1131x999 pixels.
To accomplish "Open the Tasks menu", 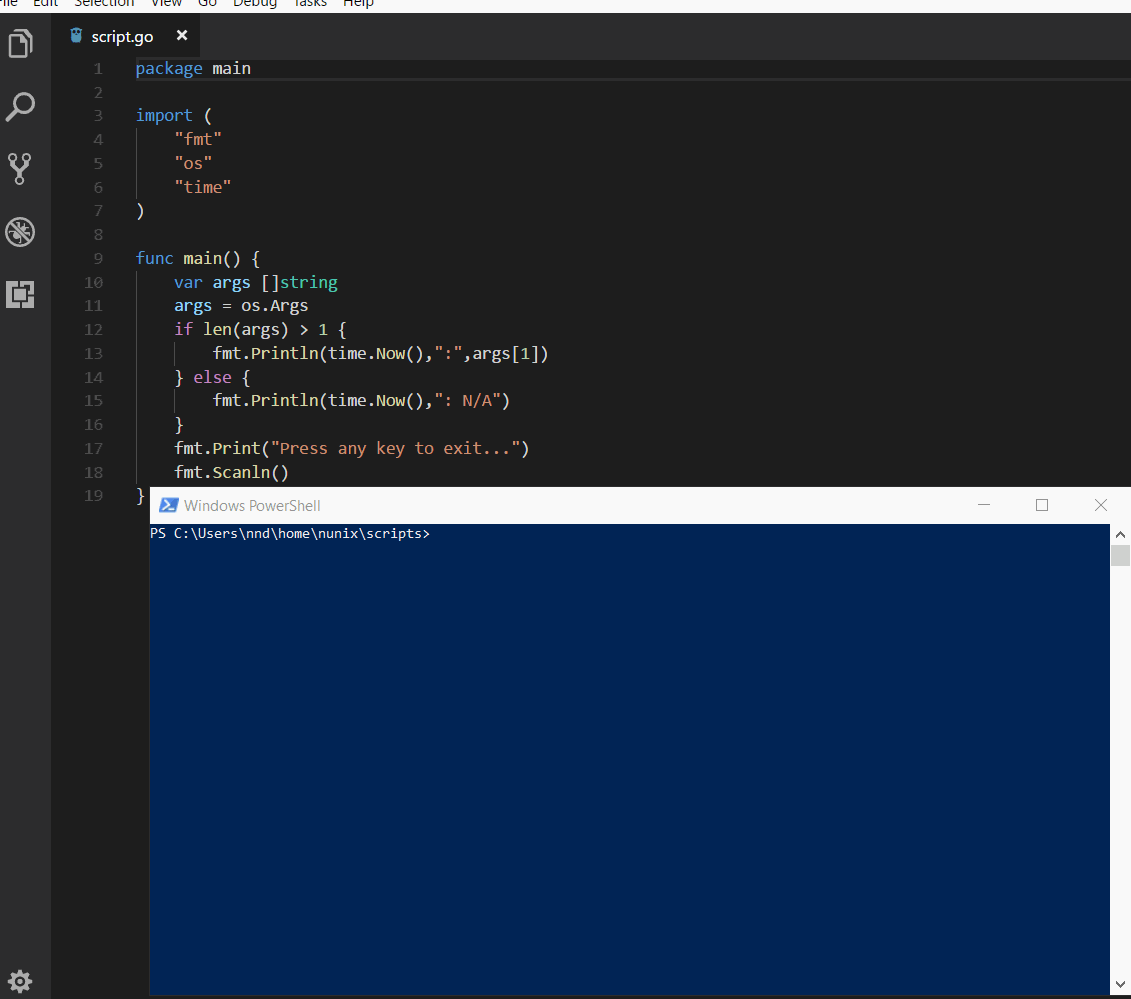I will 309,4.
